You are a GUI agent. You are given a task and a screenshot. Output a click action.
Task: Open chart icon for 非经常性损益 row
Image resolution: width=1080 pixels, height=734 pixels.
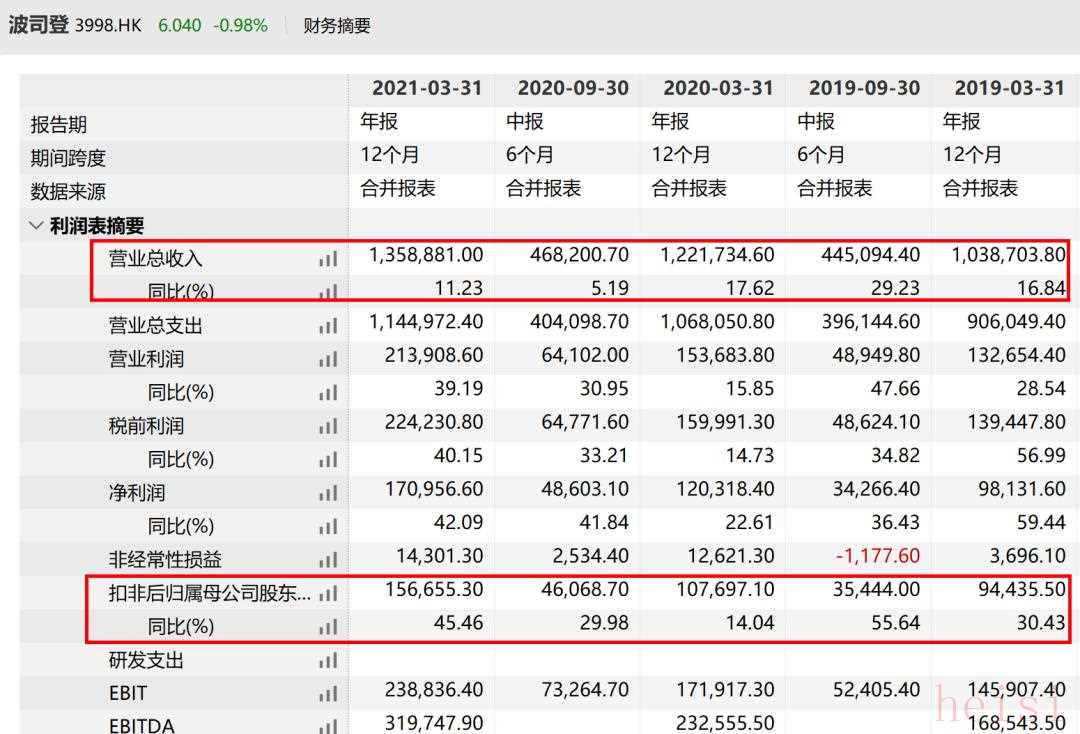pyautogui.click(x=328, y=560)
